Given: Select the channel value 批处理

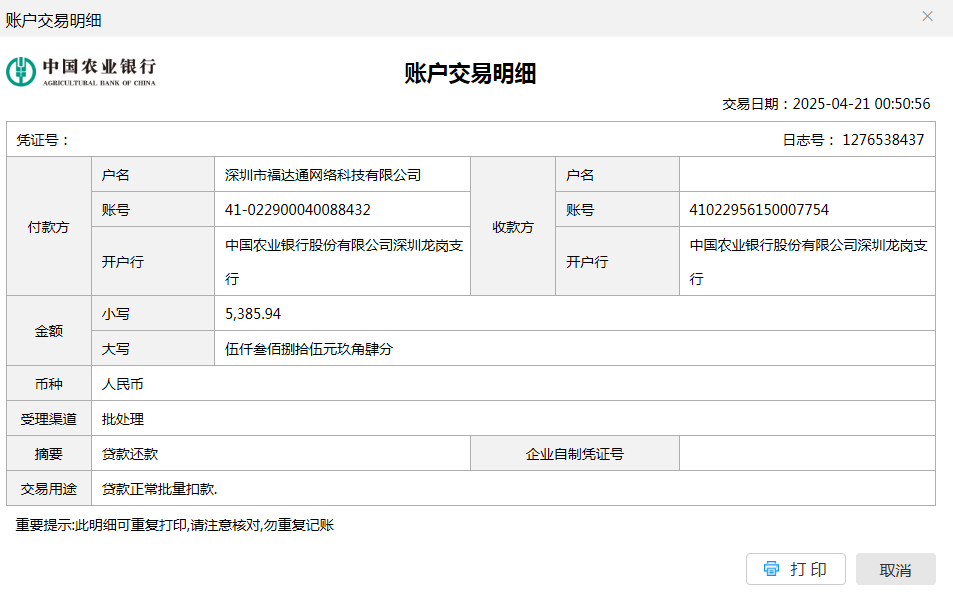Looking at the screenshot, I should click(x=123, y=419).
